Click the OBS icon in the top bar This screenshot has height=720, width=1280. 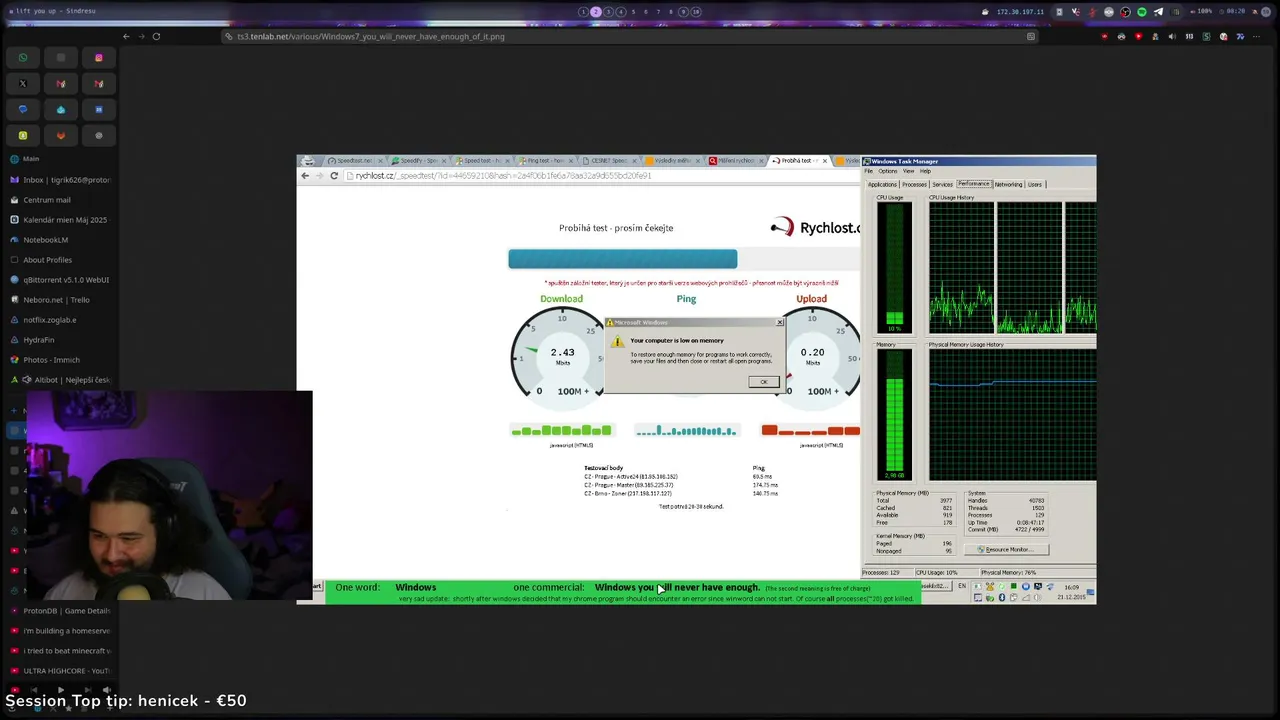pos(1125,12)
